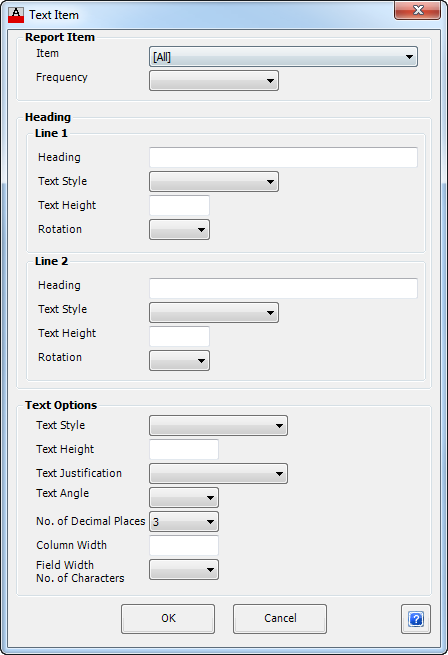The image size is (448, 655).
Task: Click Line 2 Text Height field
Action: pyautogui.click(x=179, y=336)
